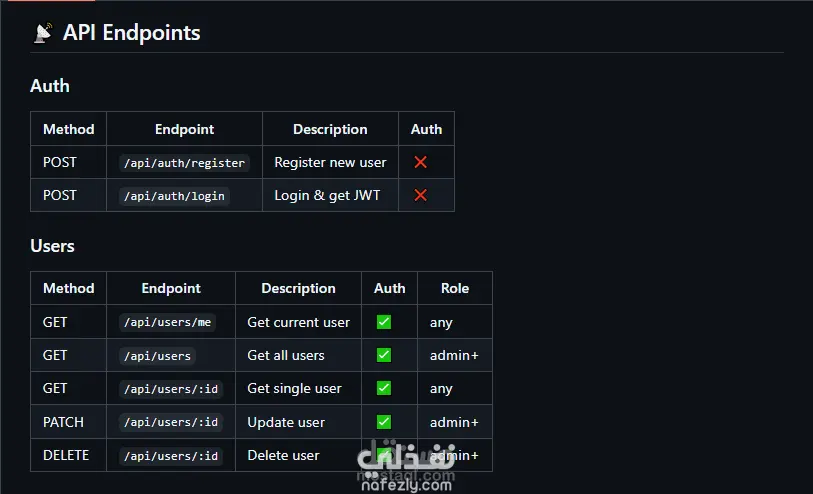The height and width of the screenshot is (494, 813).
Task: Select the /api/users/me endpoint code
Action: coord(167,322)
